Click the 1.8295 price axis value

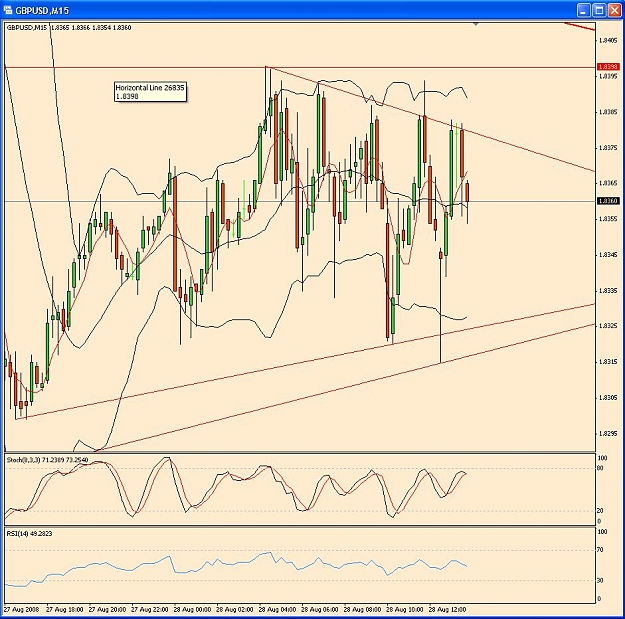click(608, 433)
